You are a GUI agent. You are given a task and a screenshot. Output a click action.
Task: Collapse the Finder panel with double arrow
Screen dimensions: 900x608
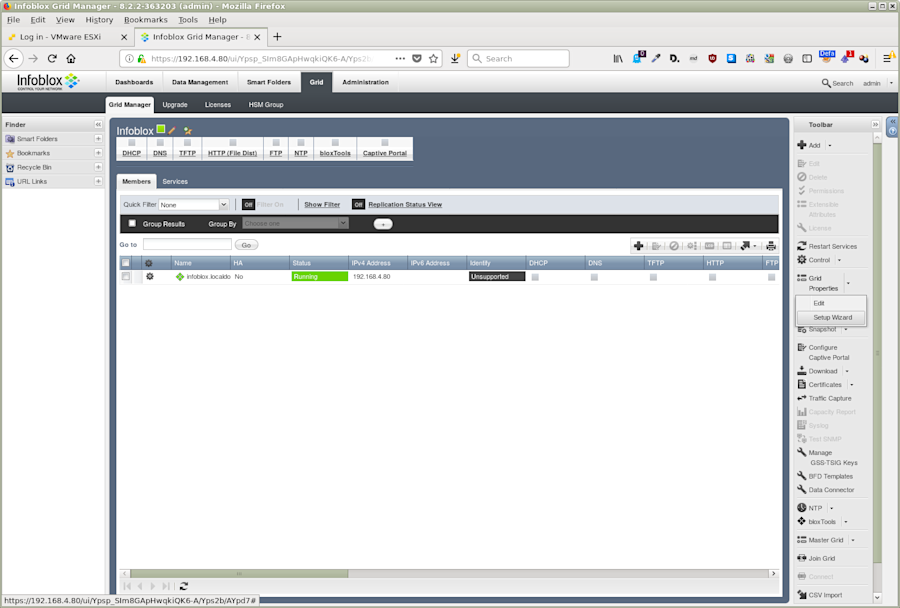pyautogui.click(x=98, y=124)
